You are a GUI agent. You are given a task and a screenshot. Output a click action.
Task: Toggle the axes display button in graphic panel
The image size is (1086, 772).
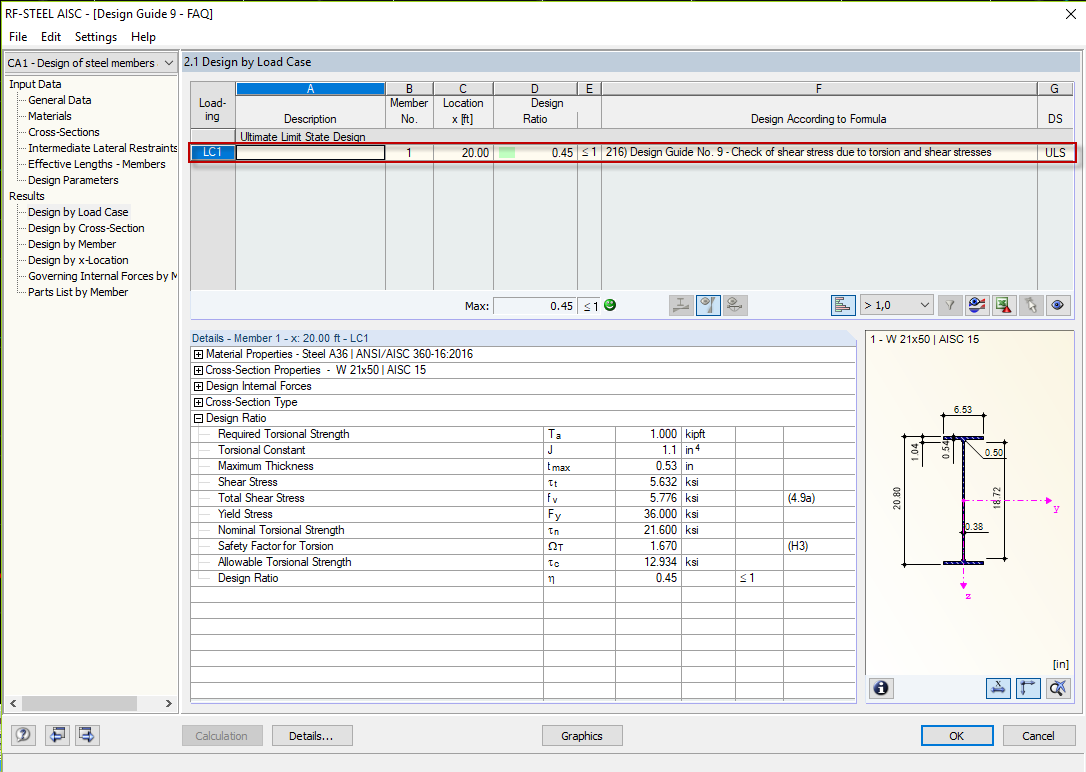click(x=1028, y=688)
